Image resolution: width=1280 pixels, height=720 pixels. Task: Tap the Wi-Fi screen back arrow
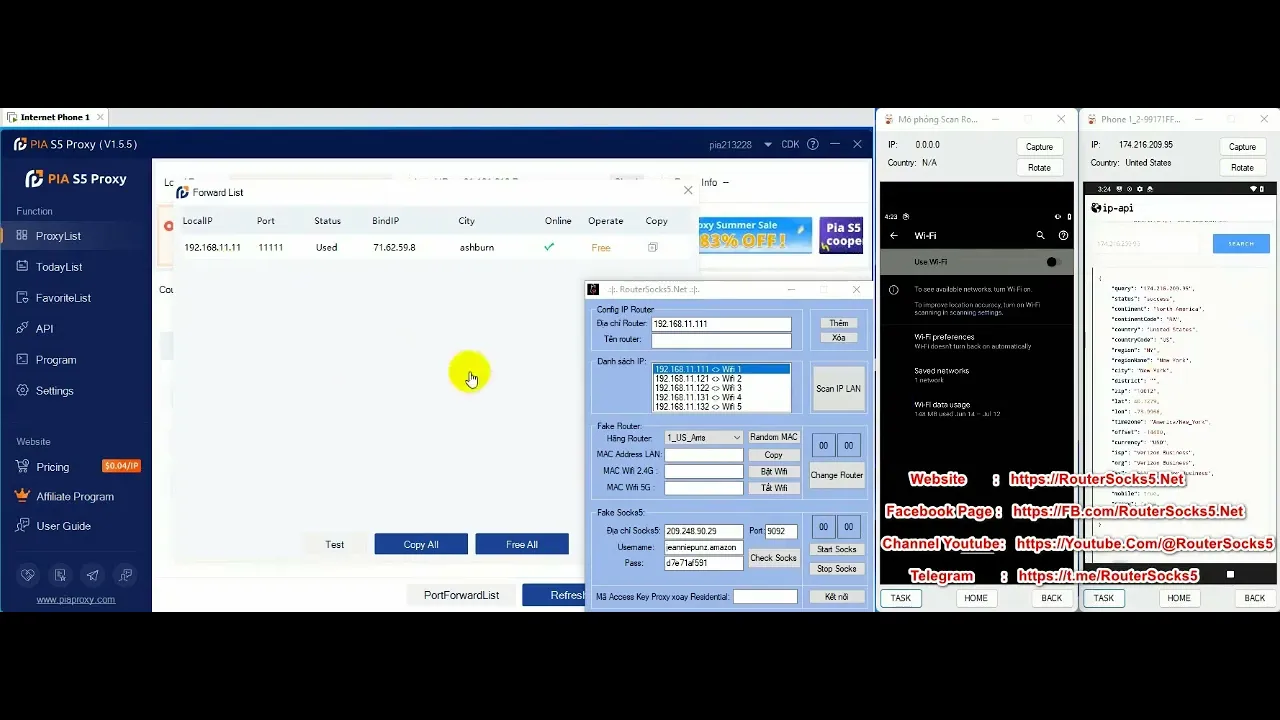click(894, 236)
